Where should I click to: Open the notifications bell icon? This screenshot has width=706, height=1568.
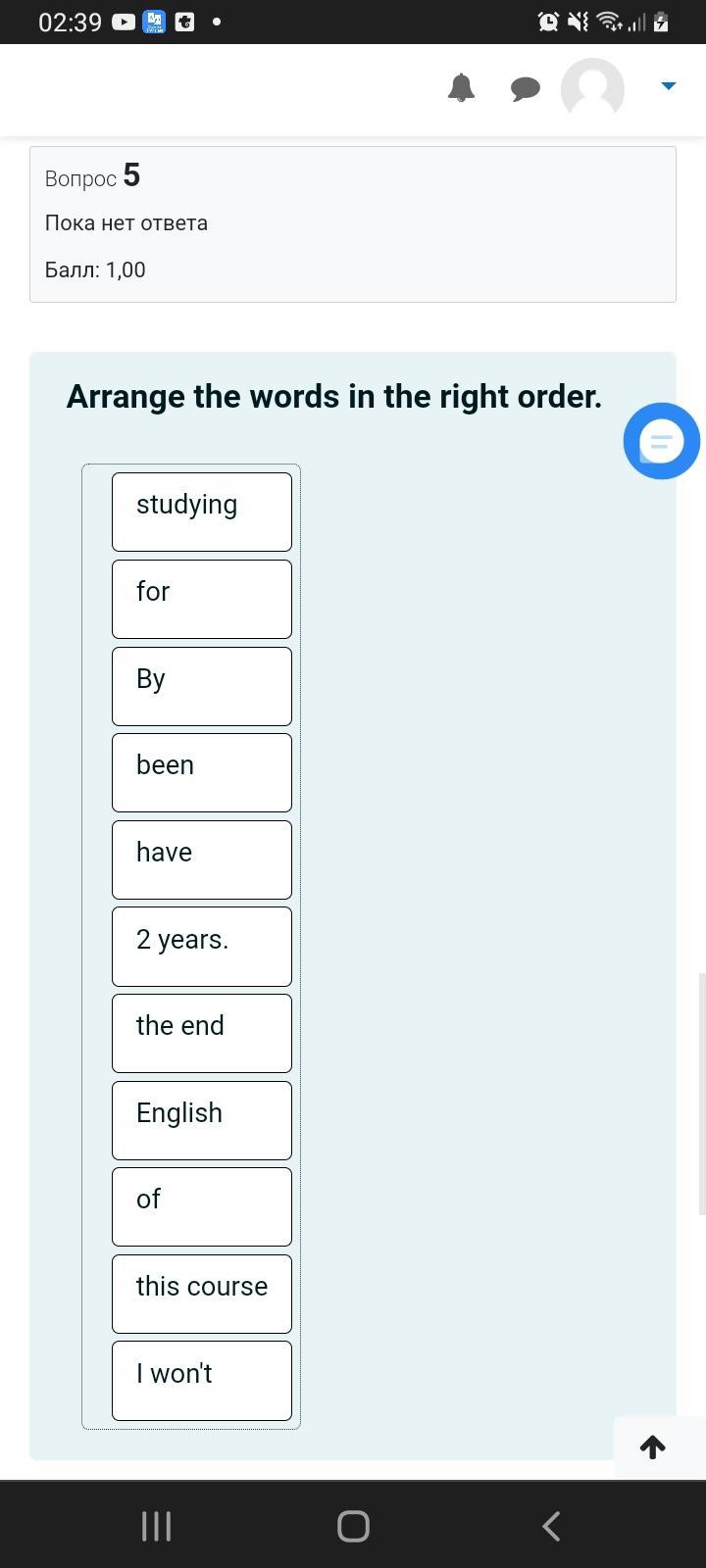coord(461,88)
